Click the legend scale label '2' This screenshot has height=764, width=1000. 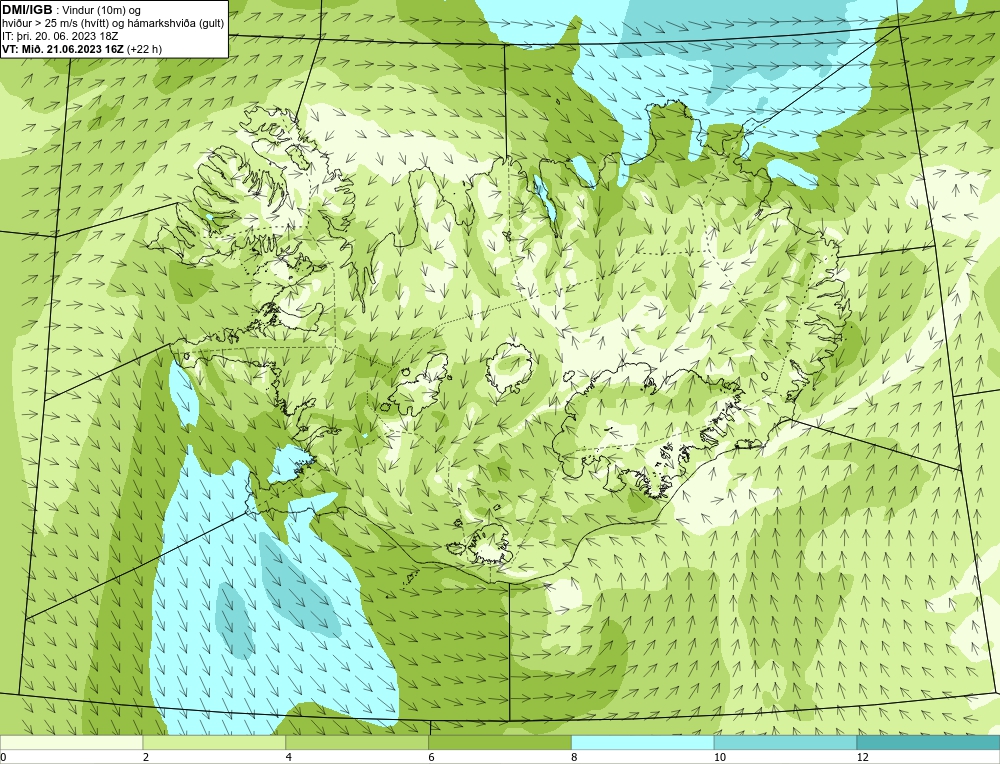click(x=146, y=757)
